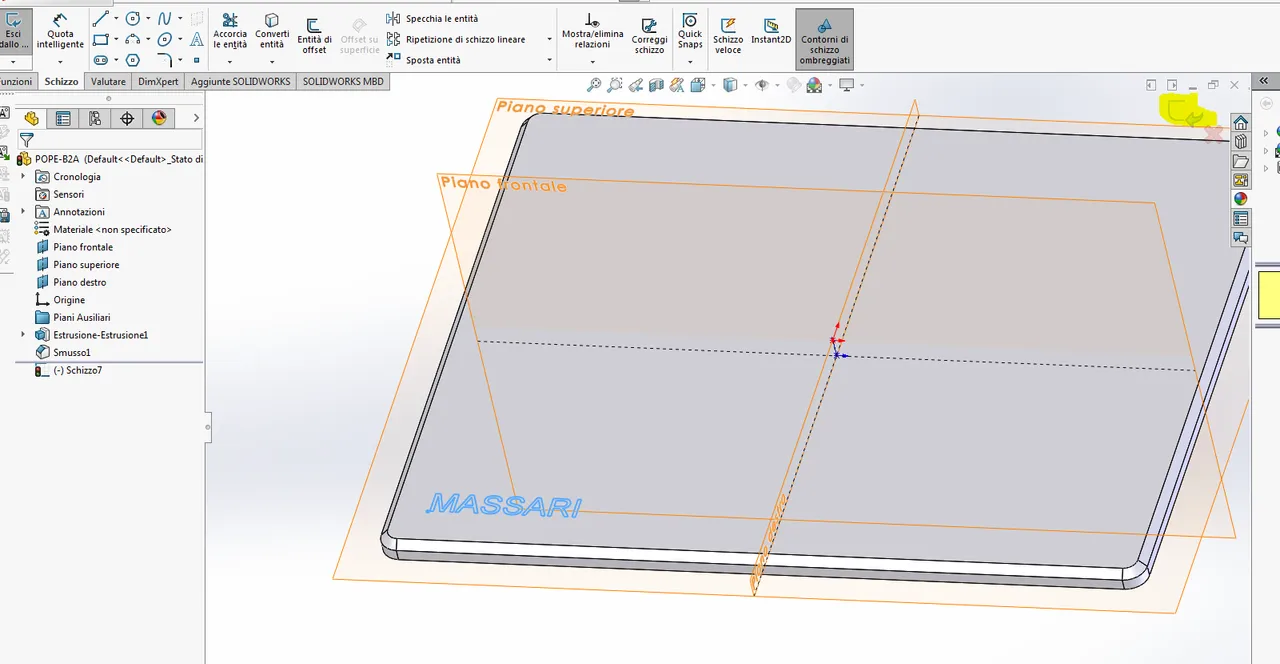Open the Esci dallo schizzo dropdown arrow

click(12, 61)
